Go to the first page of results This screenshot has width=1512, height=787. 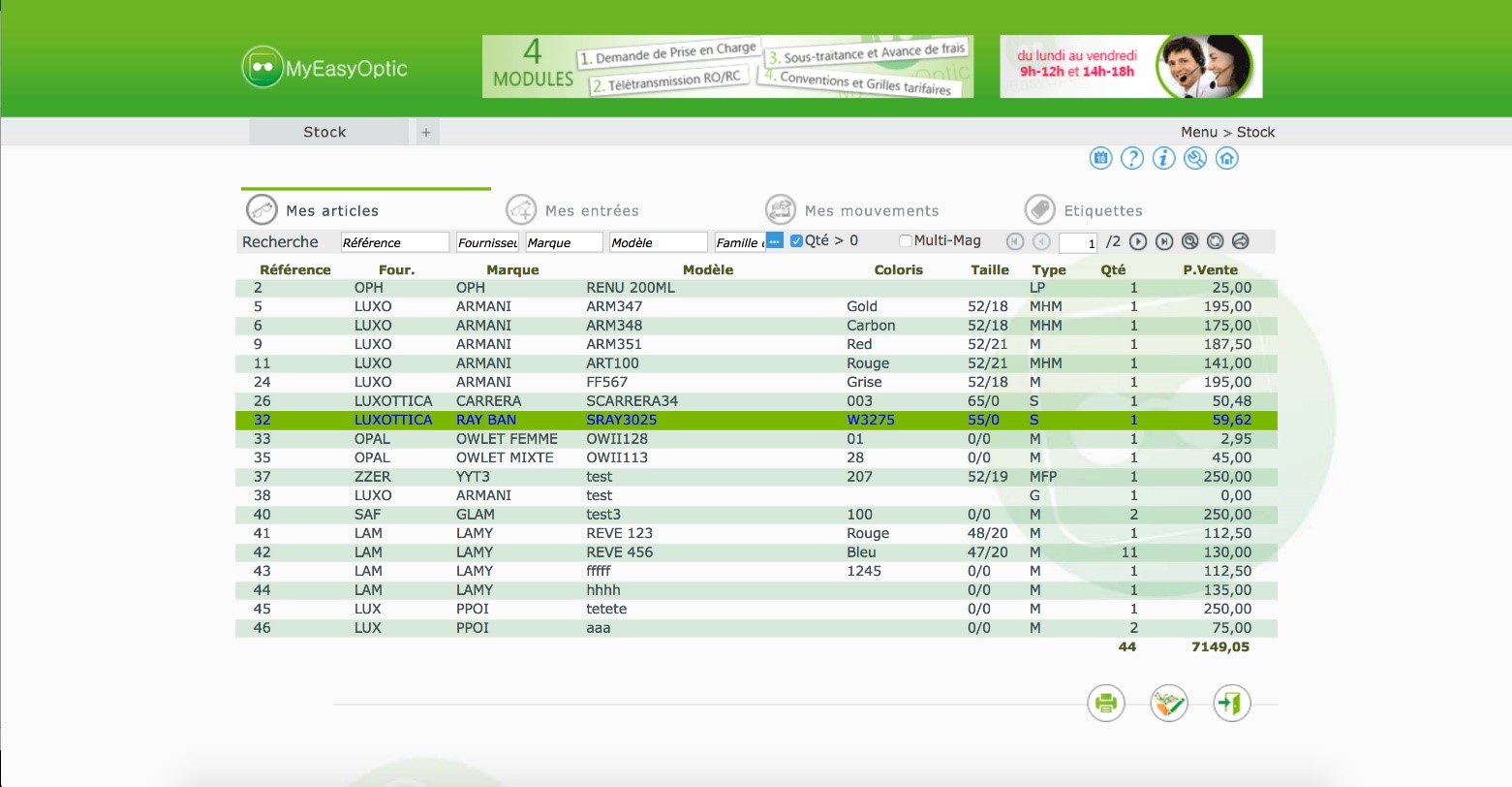pyautogui.click(x=1015, y=241)
